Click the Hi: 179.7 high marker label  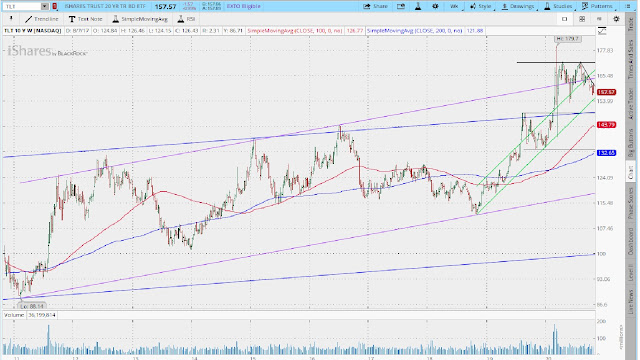(x=568, y=39)
